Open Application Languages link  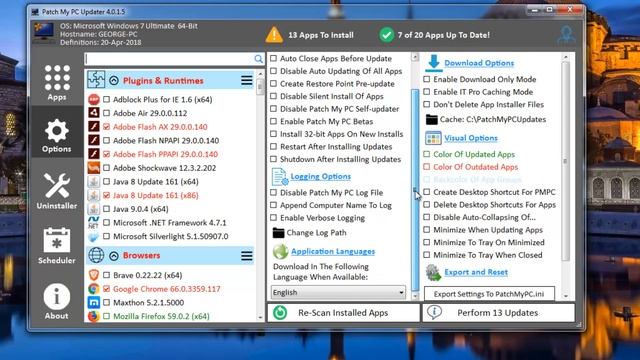(333, 251)
